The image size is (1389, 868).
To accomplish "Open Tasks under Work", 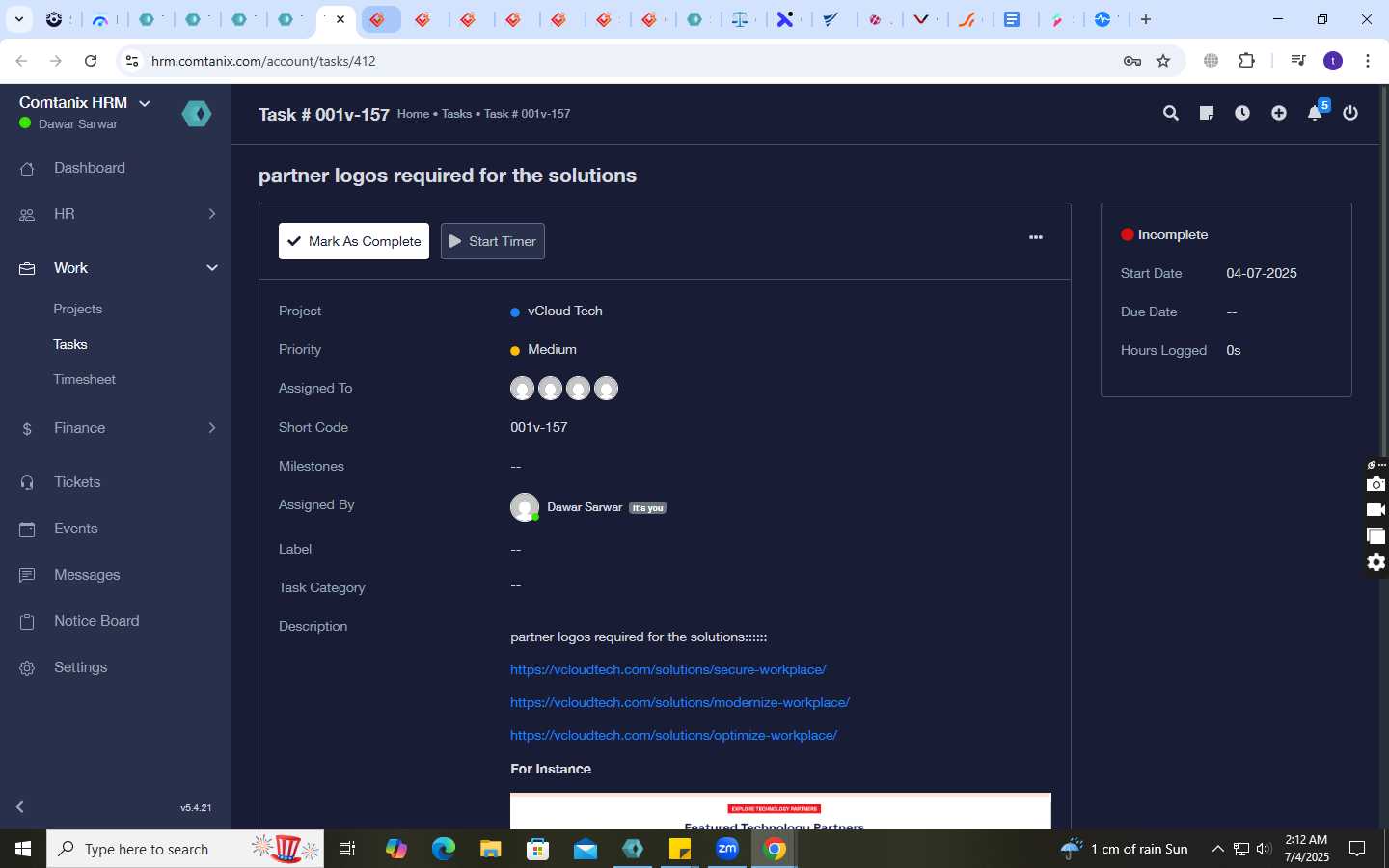I will click(70, 344).
